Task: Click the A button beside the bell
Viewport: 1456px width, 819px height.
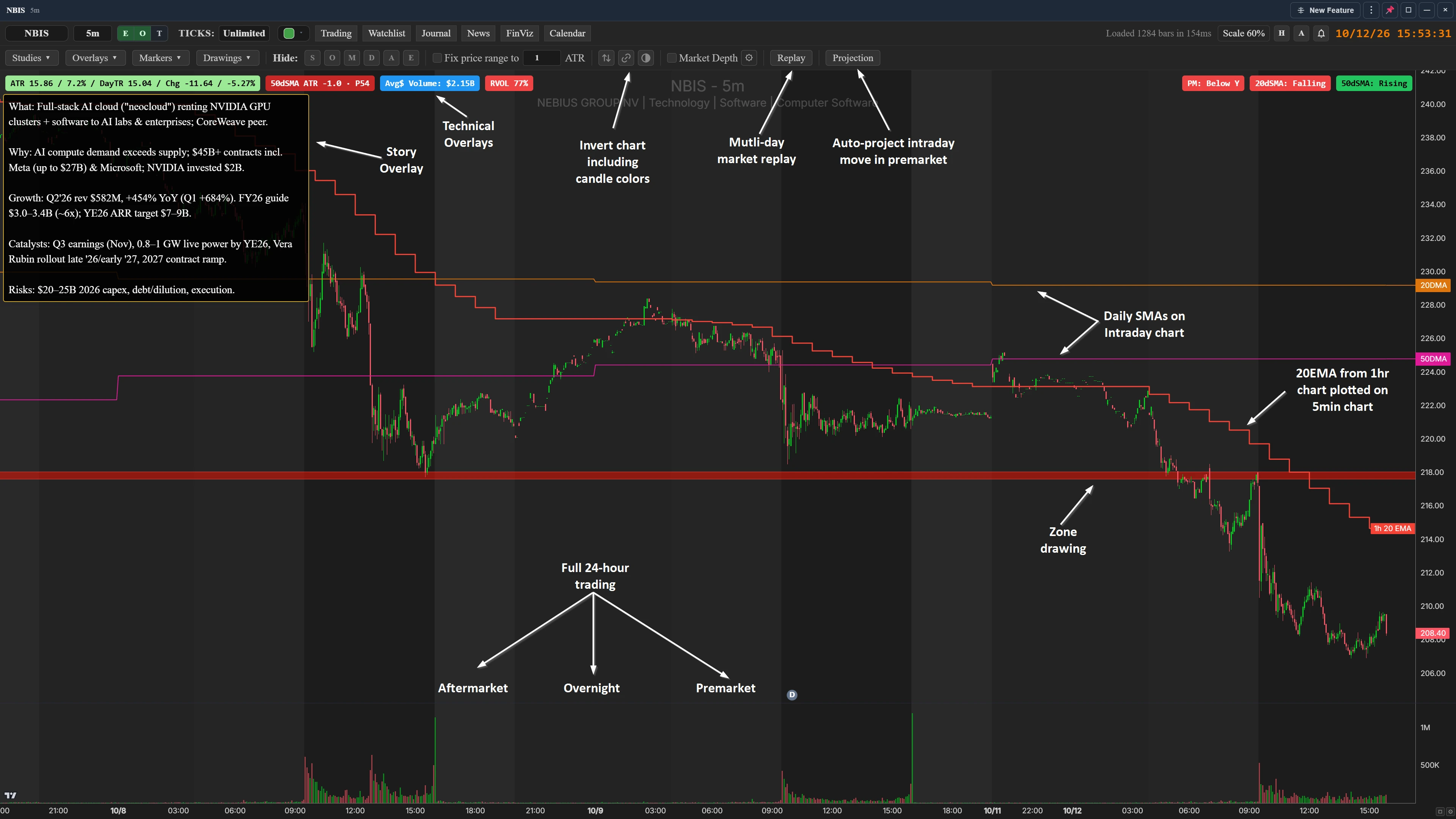Action: 1301,33
